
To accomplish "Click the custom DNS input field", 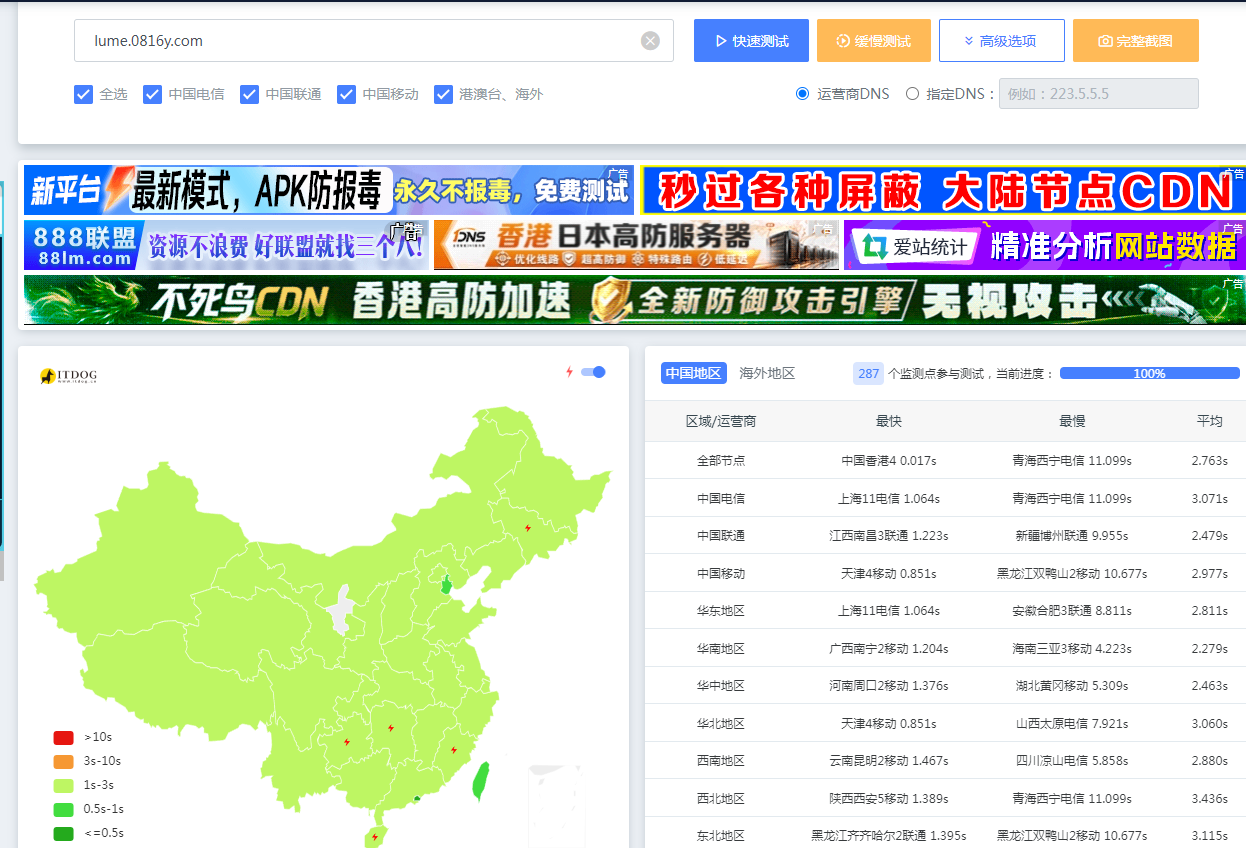I will tap(1098, 94).
